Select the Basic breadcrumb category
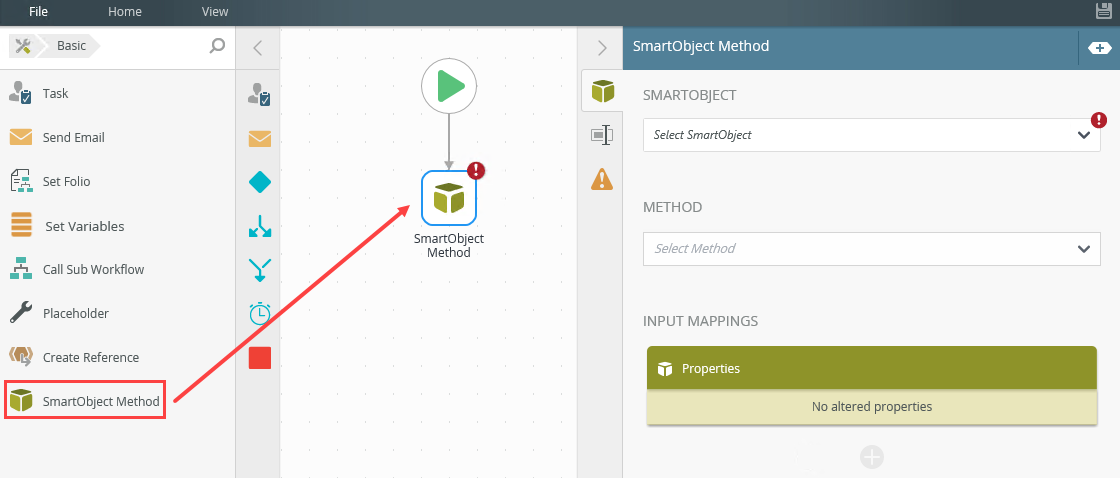The image size is (1120, 478). [71, 46]
